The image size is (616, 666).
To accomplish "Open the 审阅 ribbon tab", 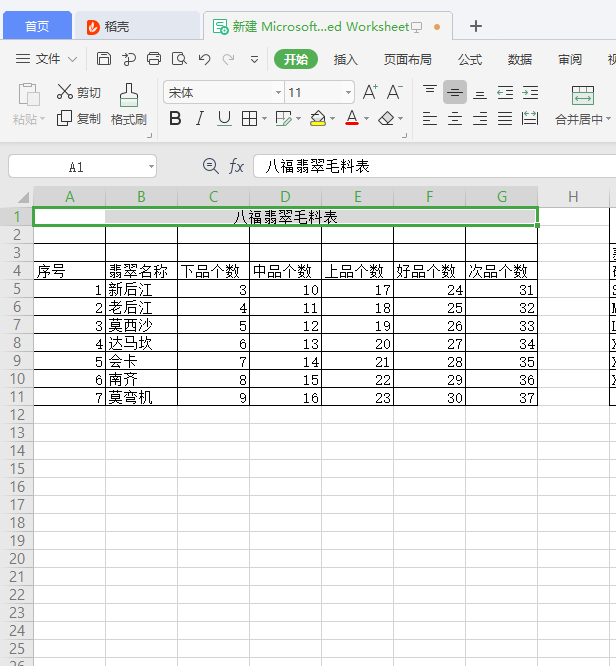I will pyautogui.click(x=570, y=59).
